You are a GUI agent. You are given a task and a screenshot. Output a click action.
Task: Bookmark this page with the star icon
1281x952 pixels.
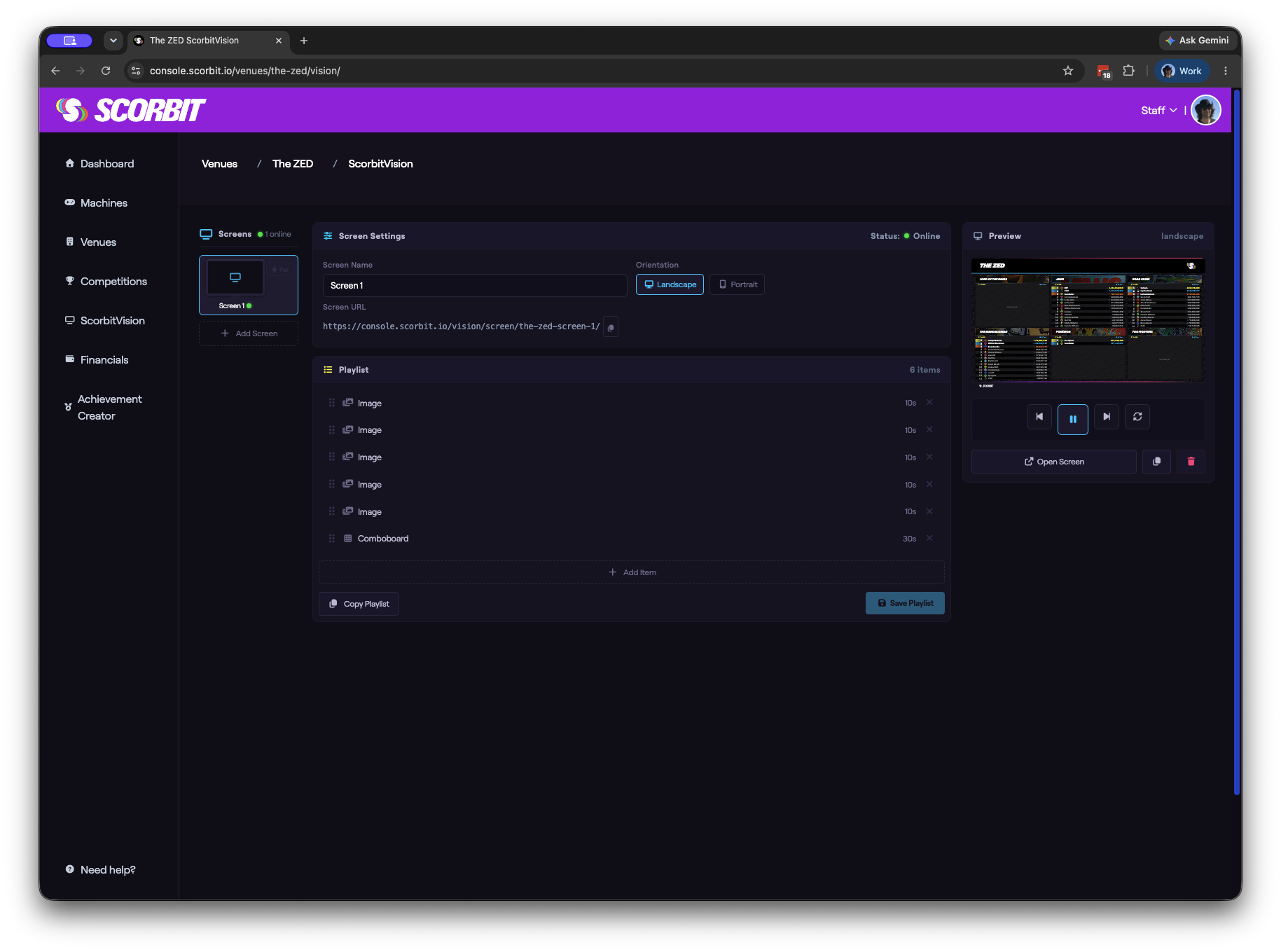[1067, 71]
